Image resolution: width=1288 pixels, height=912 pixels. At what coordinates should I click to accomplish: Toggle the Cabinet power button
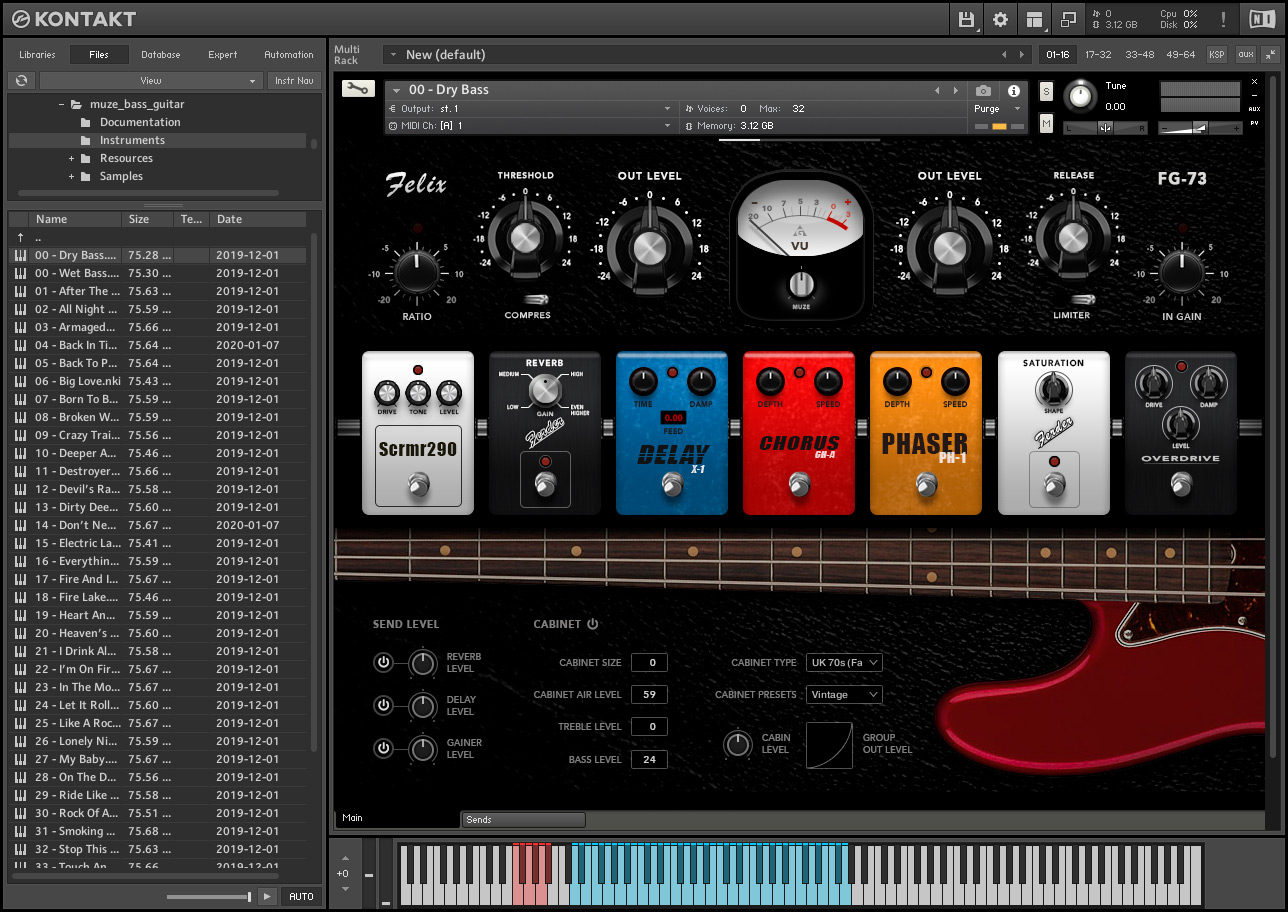click(593, 624)
